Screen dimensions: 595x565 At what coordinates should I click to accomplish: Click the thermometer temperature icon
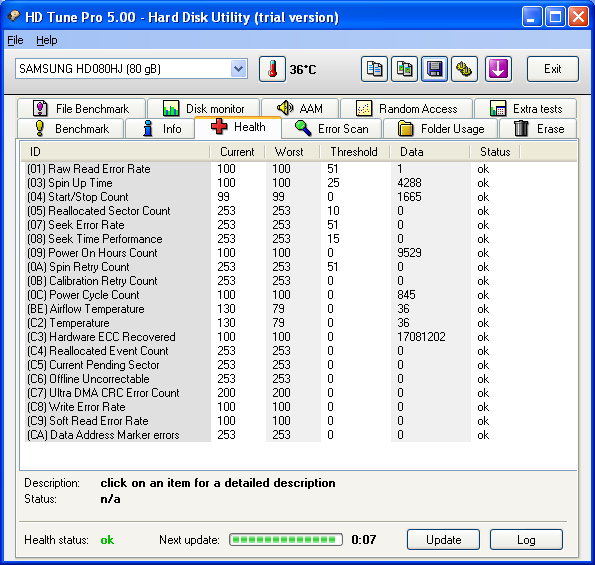[272, 69]
